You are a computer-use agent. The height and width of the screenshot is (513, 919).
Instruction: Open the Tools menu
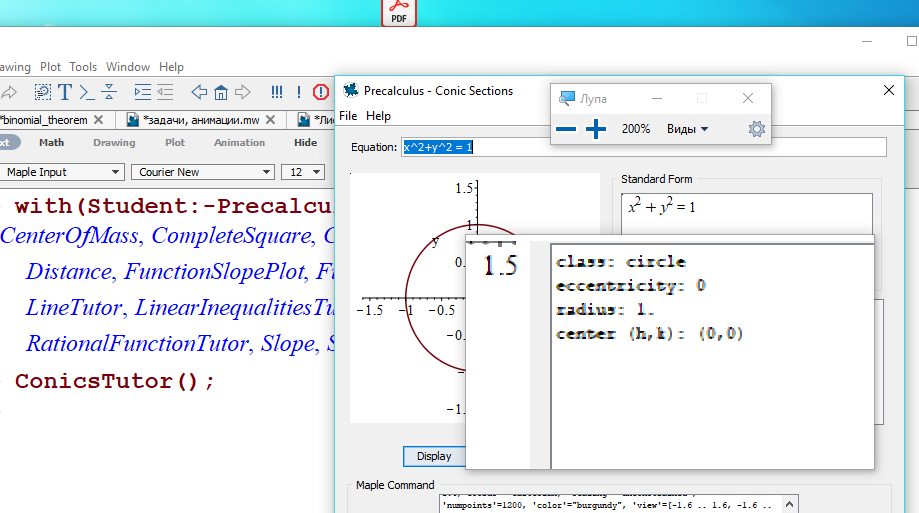(x=83, y=67)
